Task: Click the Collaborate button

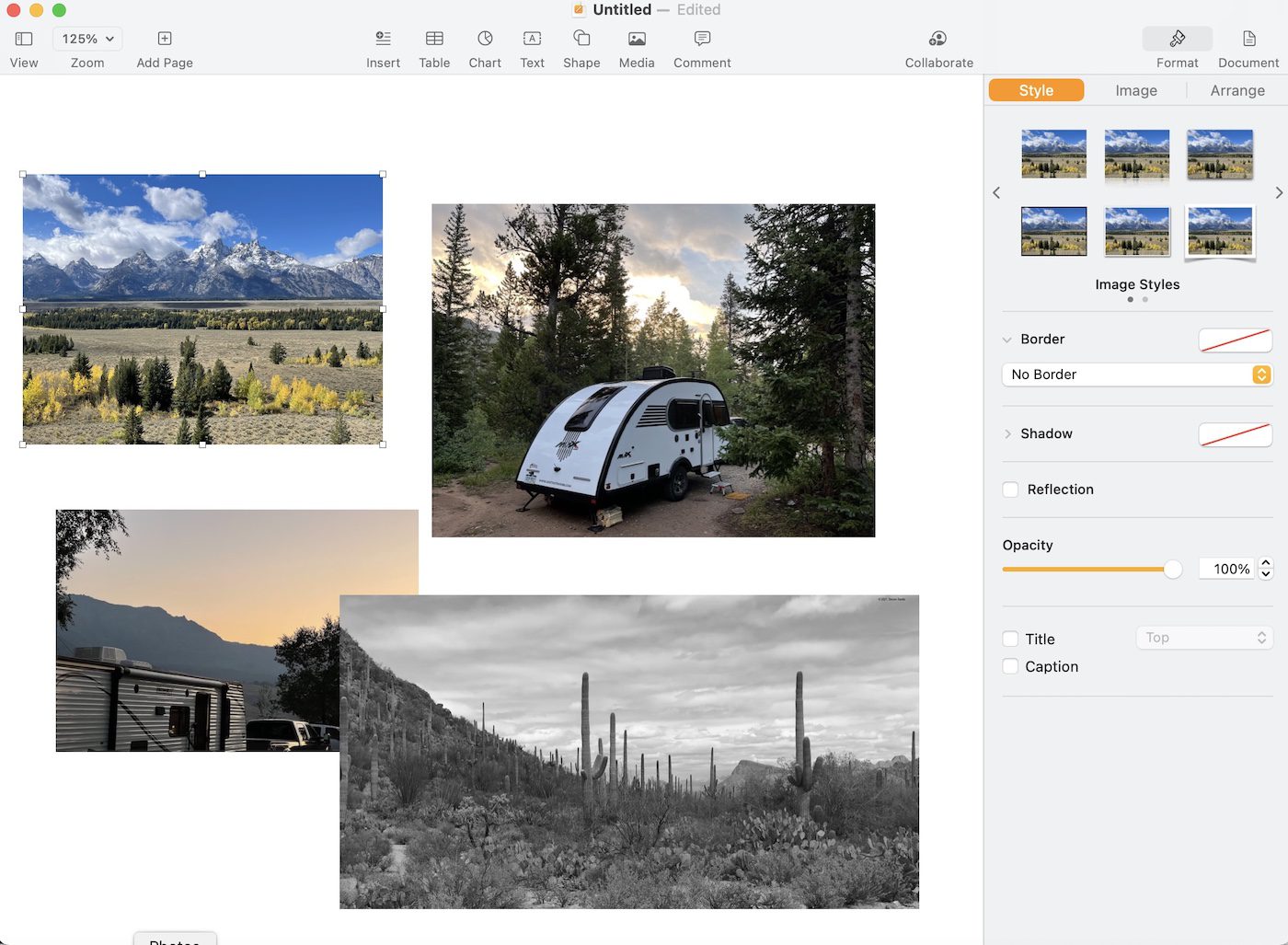Action: [x=938, y=39]
